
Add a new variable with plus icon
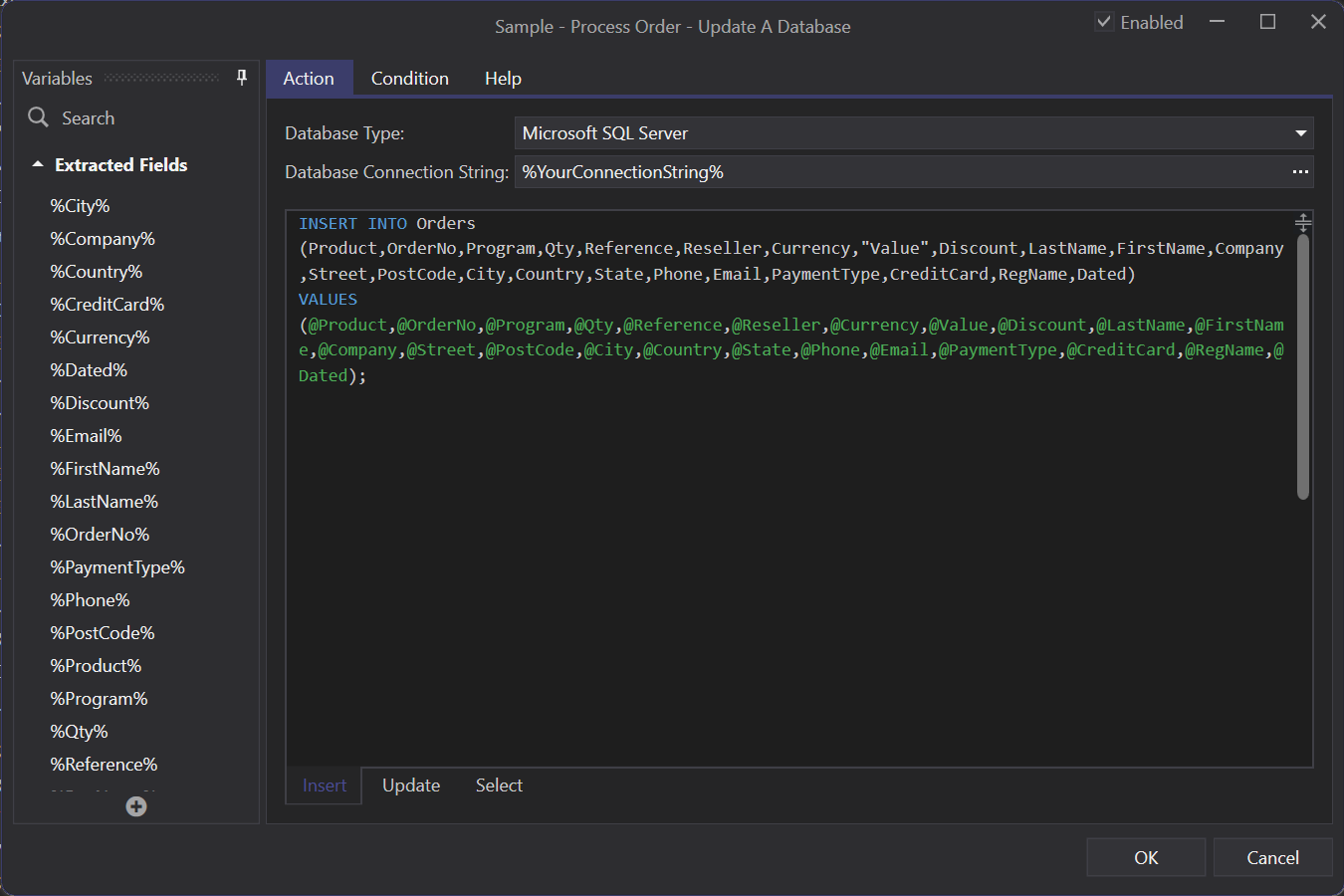(x=136, y=806)
